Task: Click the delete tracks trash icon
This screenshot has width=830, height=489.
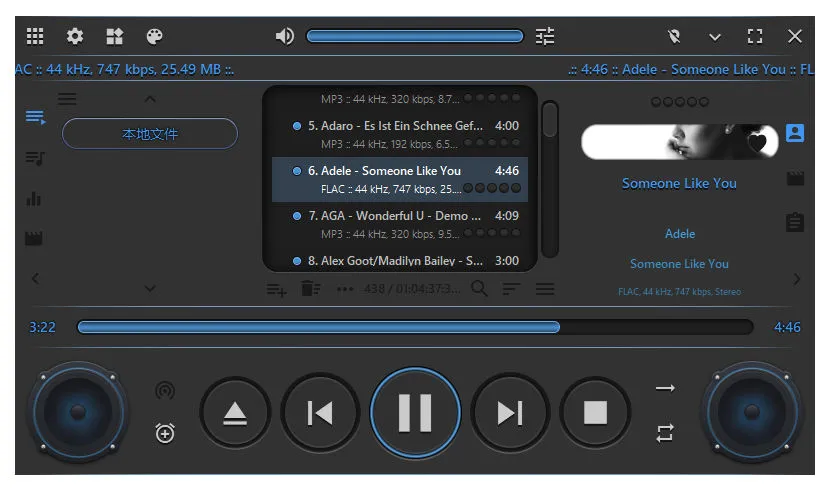Action: [311, 288]
